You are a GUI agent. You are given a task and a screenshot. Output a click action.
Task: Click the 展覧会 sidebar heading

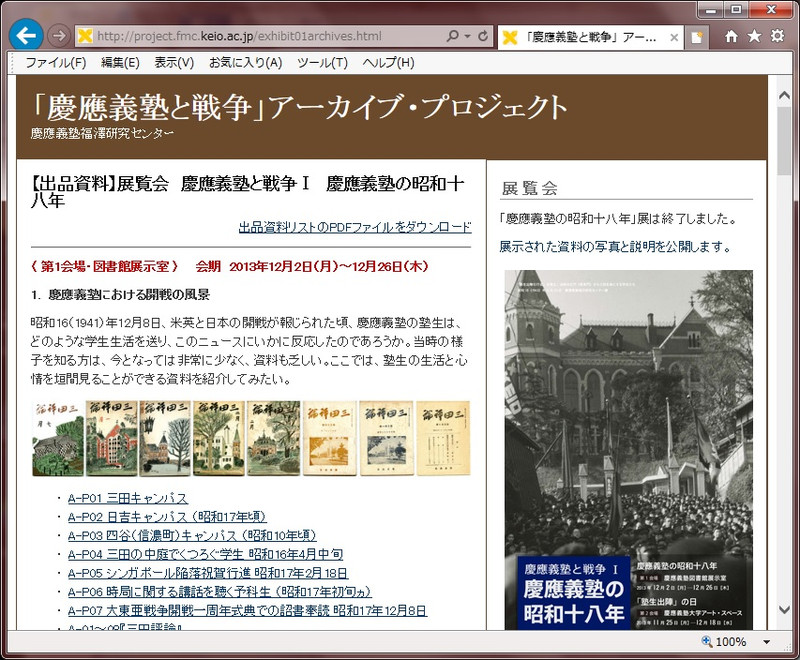(x=530, y=188)
